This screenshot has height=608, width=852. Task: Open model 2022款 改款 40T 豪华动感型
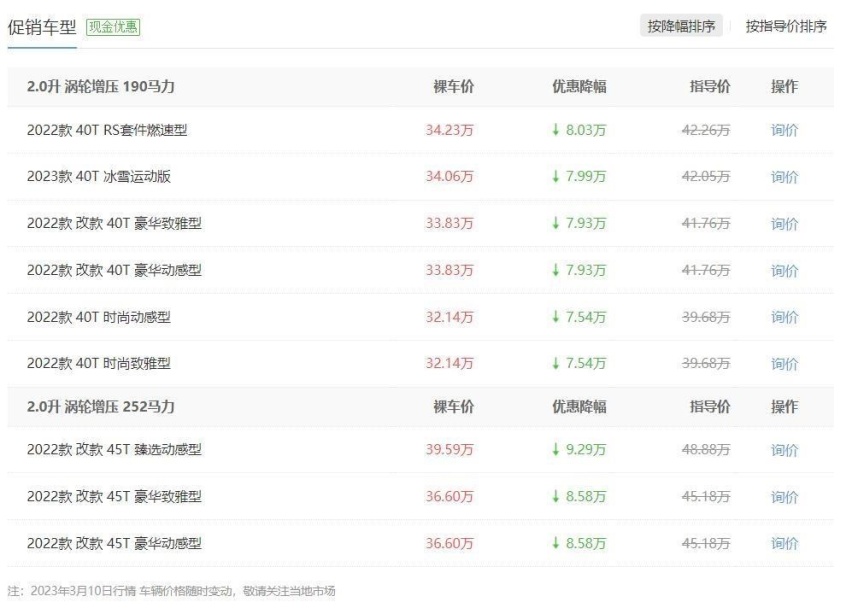tap(114, 270)
